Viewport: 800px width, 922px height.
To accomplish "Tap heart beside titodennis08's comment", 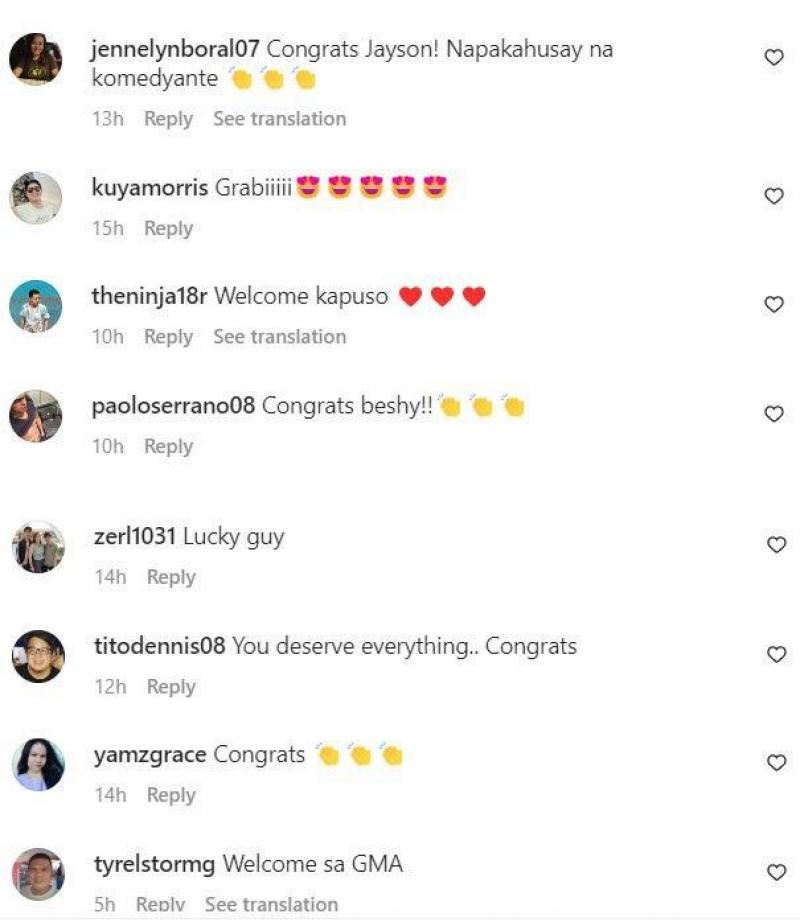I will (776, 654).
